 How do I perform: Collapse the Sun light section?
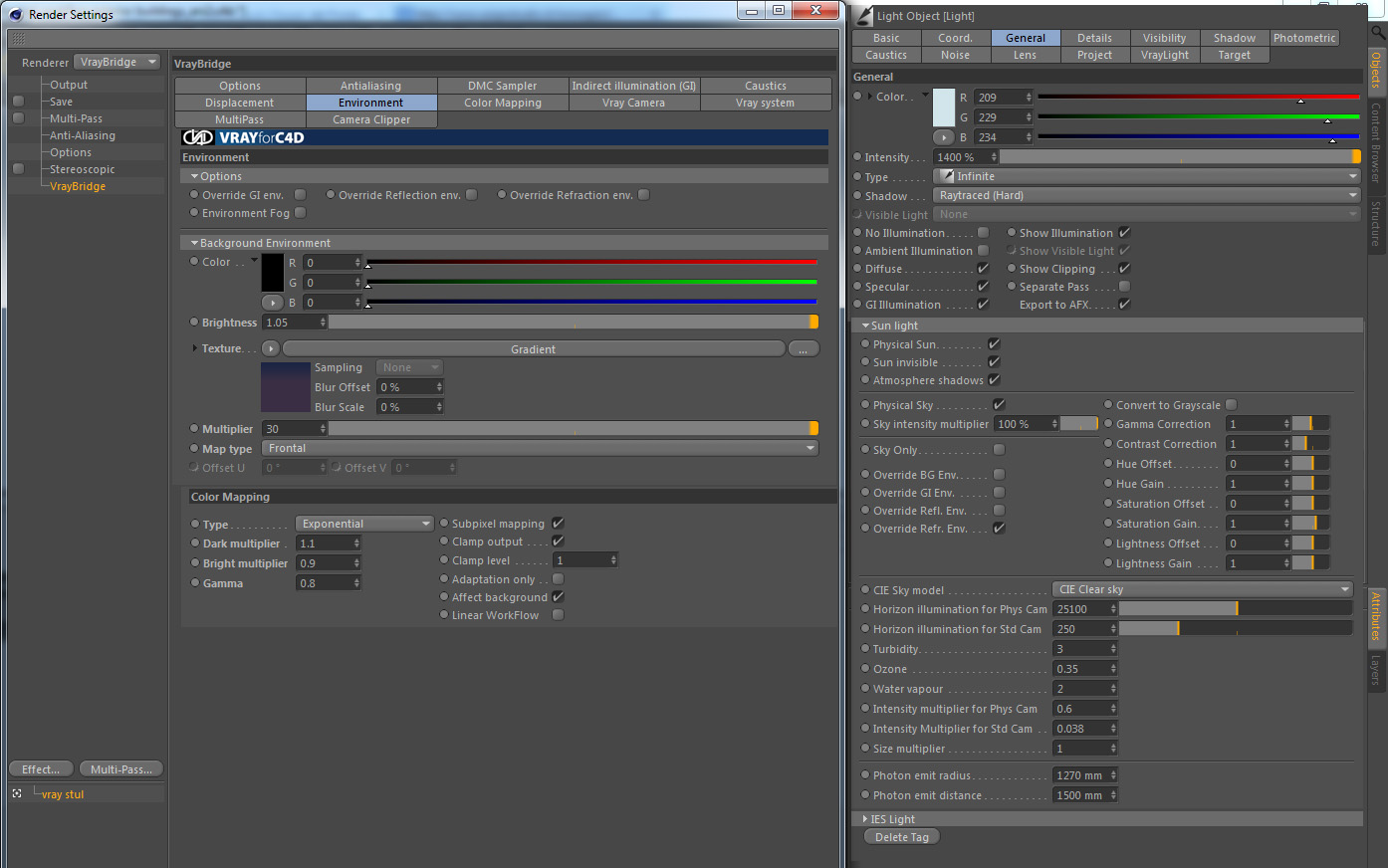865,325
